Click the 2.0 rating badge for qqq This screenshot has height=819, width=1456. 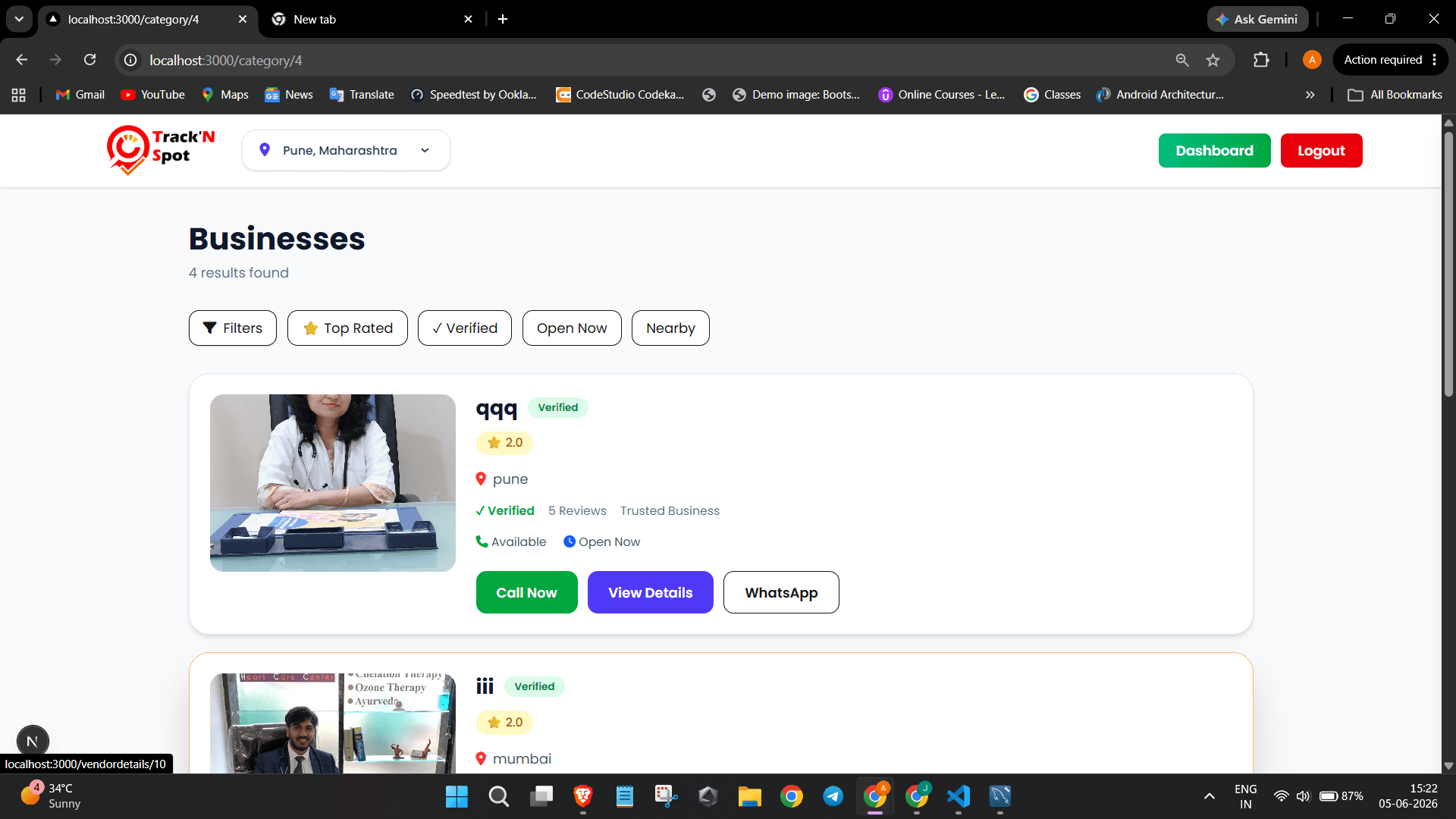pos(505,443)
